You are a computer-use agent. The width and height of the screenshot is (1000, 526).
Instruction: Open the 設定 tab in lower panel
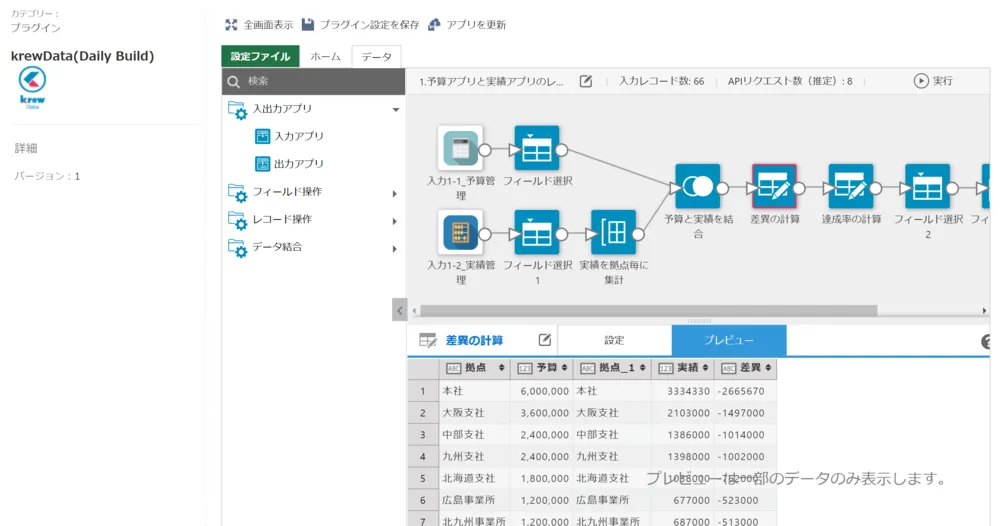tap(614, 340)
